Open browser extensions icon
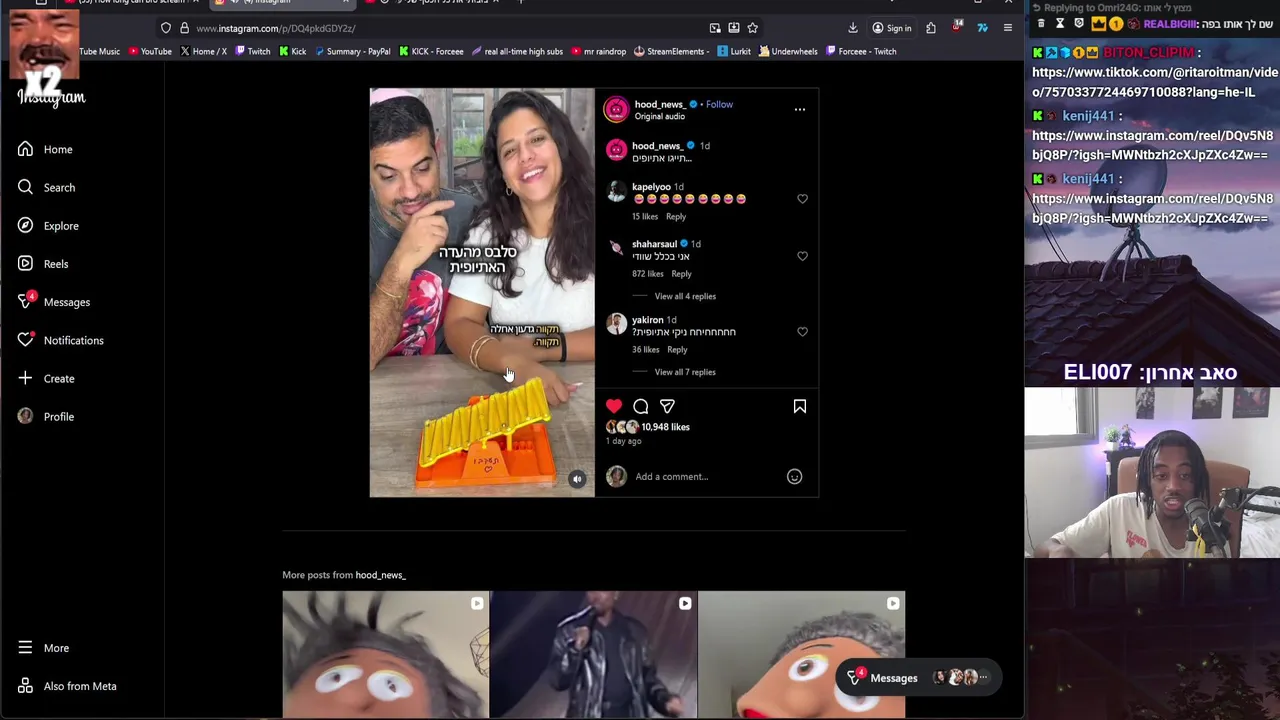1280x720 pixels. tap(931, 28)
